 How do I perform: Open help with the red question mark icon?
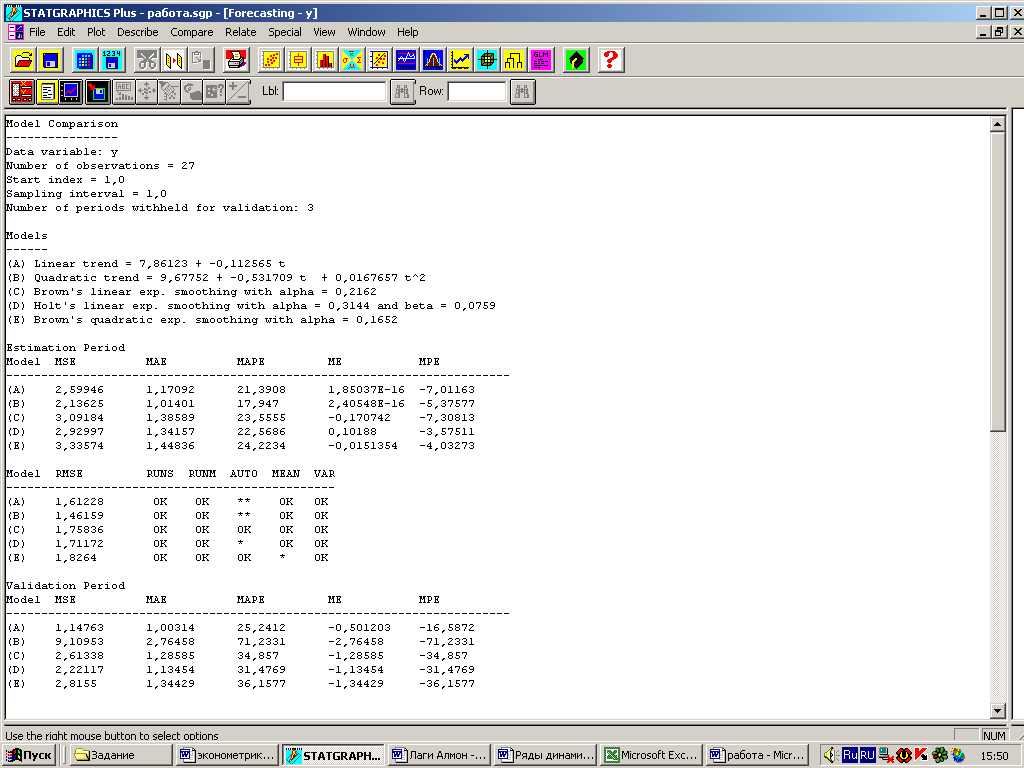pyautogui.click(x=611, y=60)
